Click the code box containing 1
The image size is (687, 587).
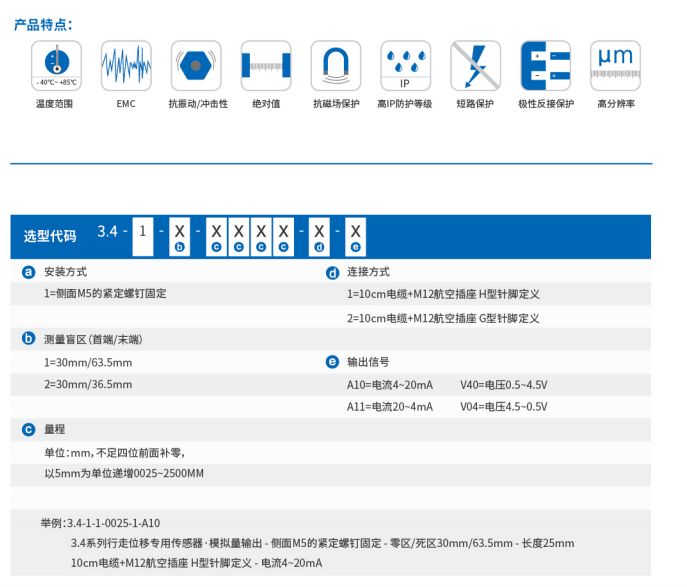coord(145,232)
